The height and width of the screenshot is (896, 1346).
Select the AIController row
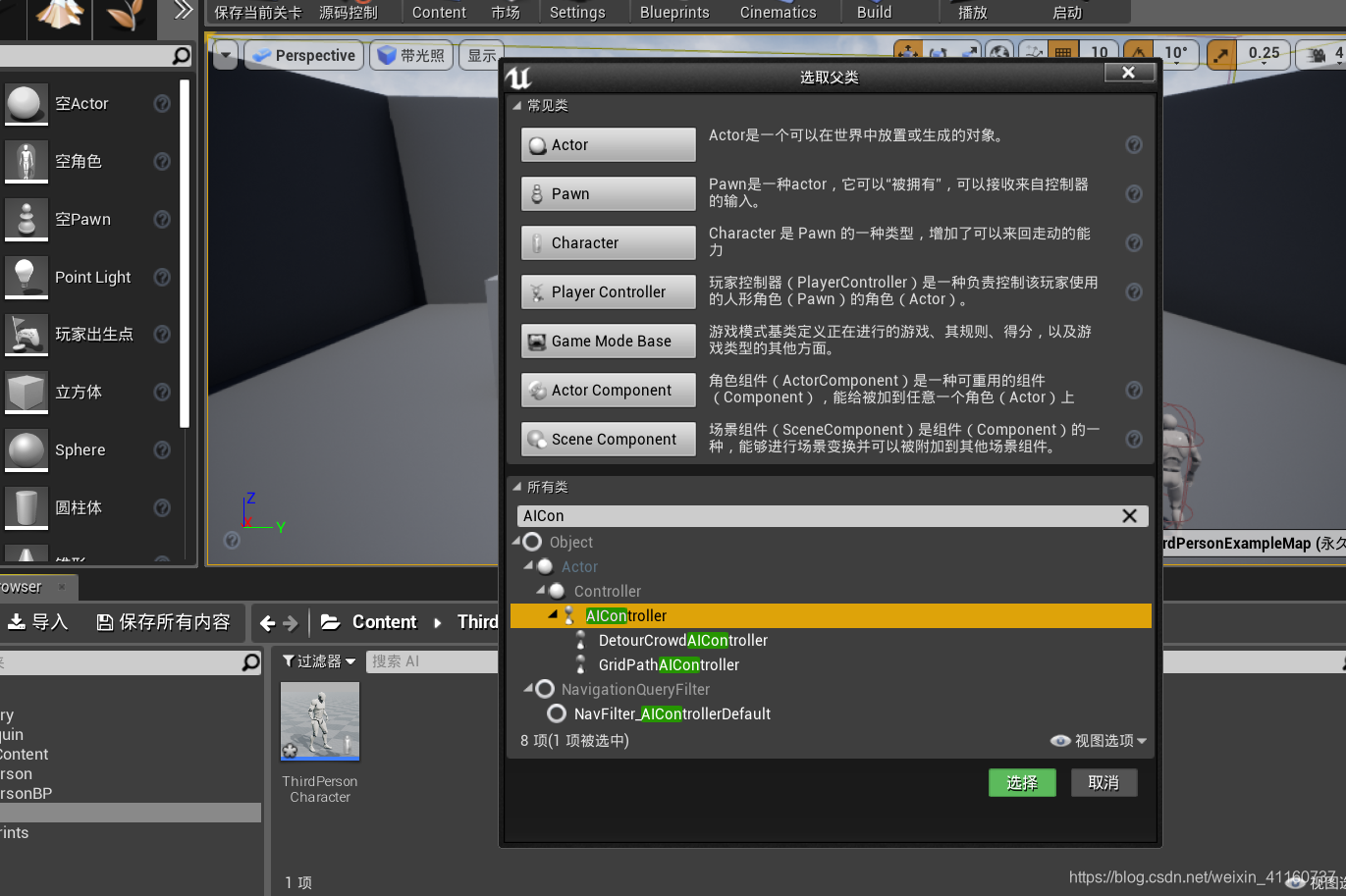coord(831,615)
